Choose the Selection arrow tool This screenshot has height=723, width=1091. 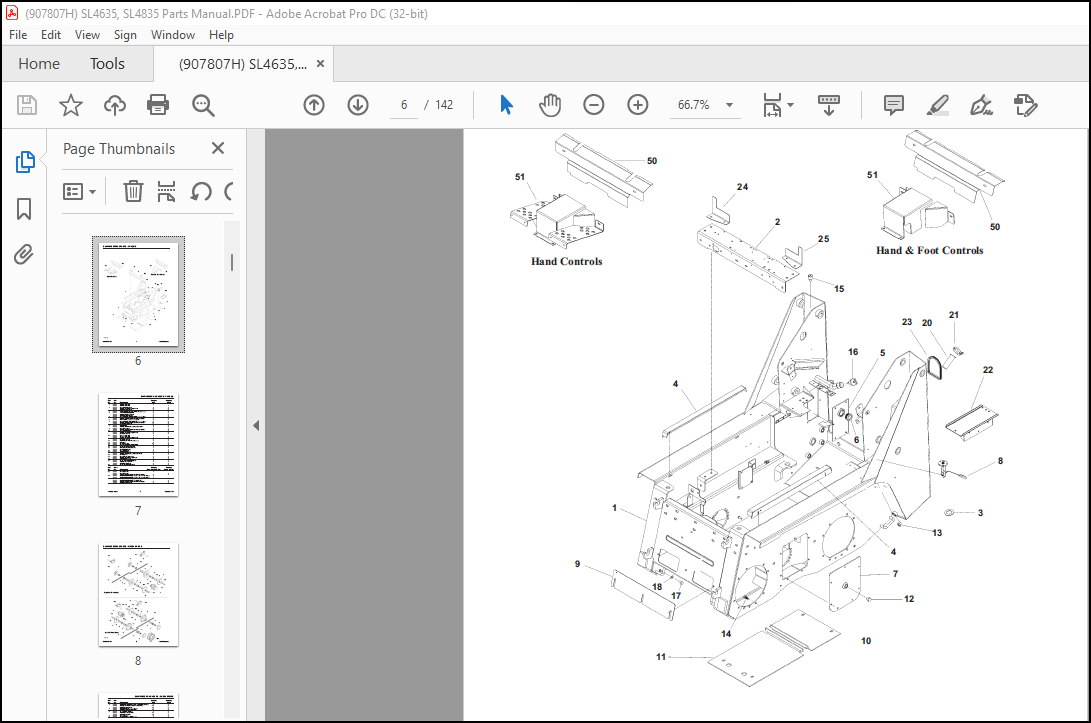click(x=506, y=105)
